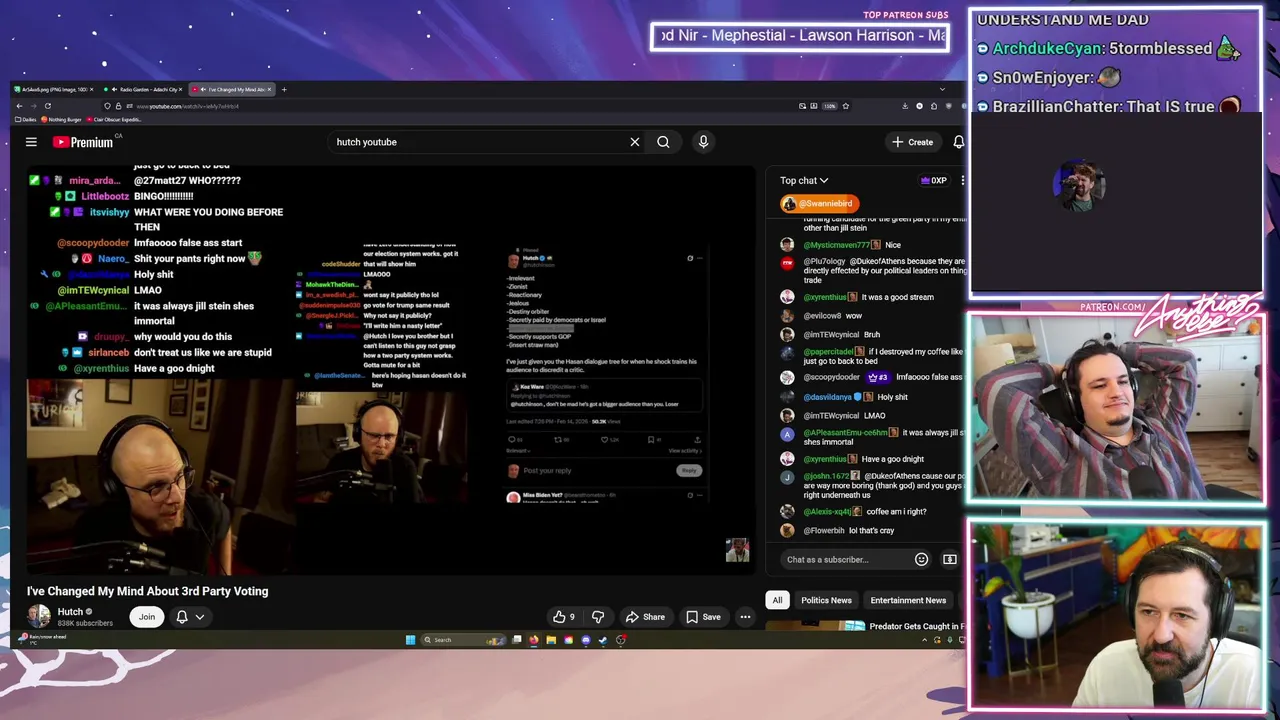The width and height of the screenshot is (1280, 720).
Task: Expand the notification preference bell dropdown
Action: click(190, 616)
